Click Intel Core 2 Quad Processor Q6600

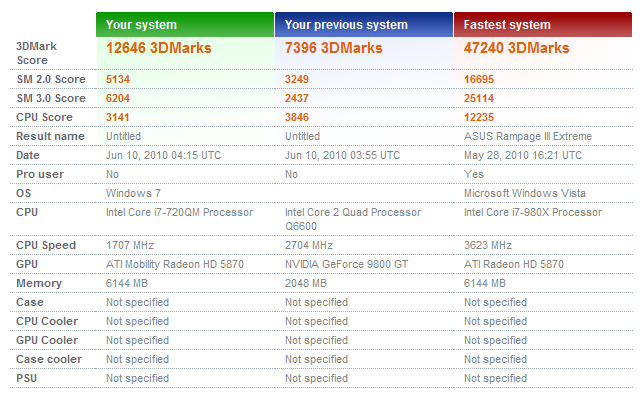(x=353, y=219)
